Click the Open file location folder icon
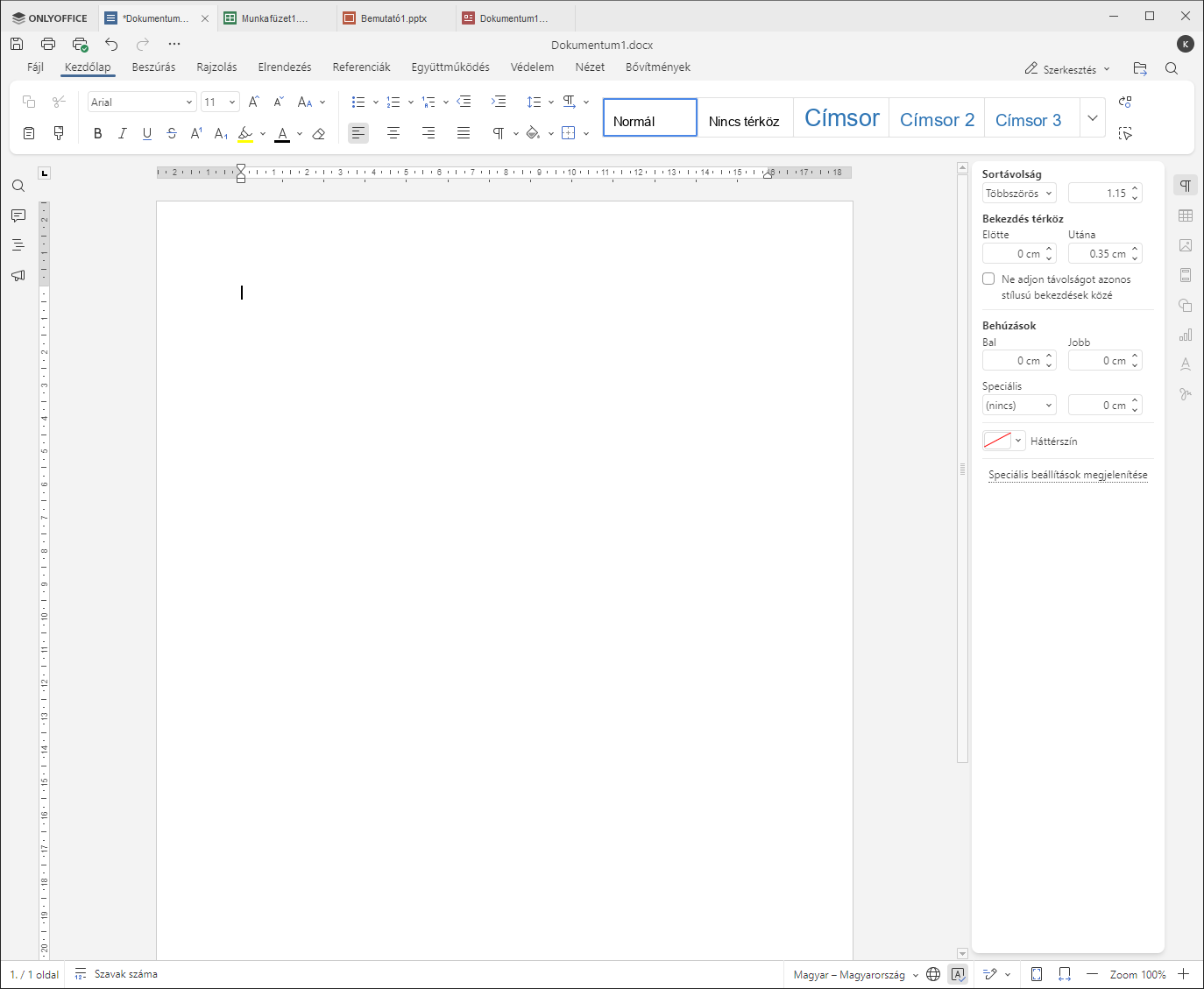Screen dimensions: 1204x989 tap(1140, 68)
